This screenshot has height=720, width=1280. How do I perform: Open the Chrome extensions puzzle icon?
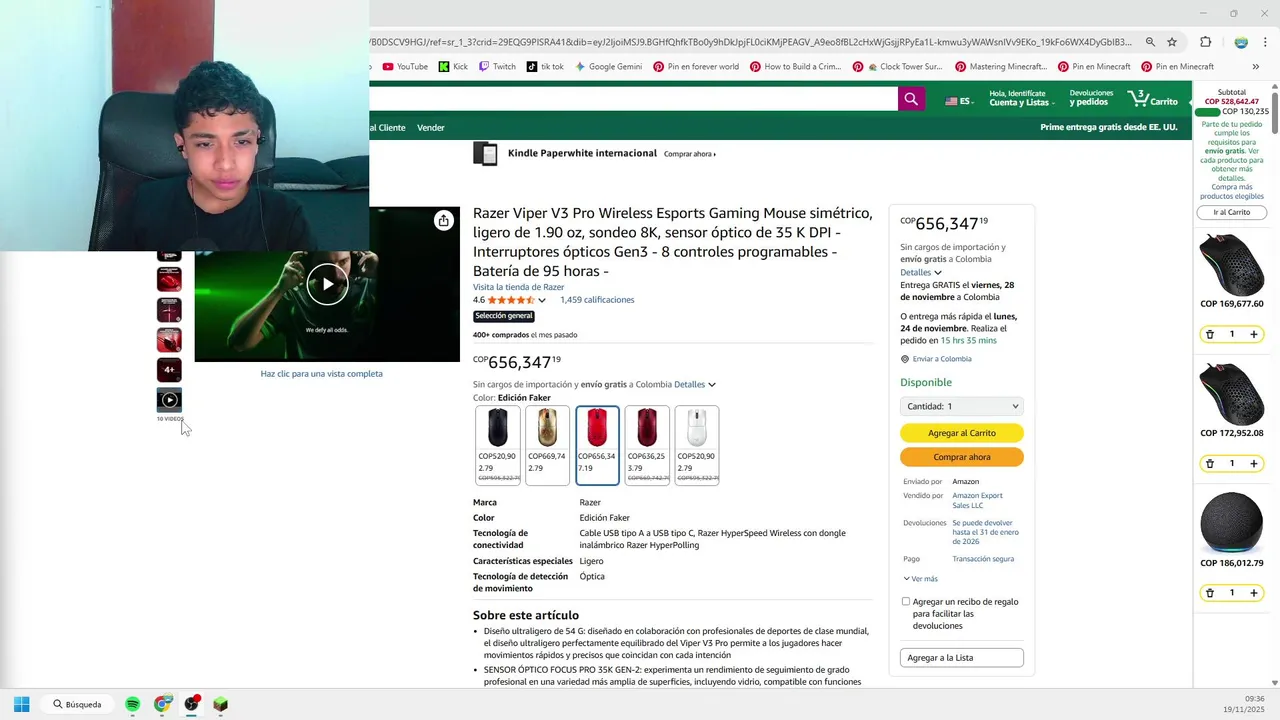pos(1205,42)
